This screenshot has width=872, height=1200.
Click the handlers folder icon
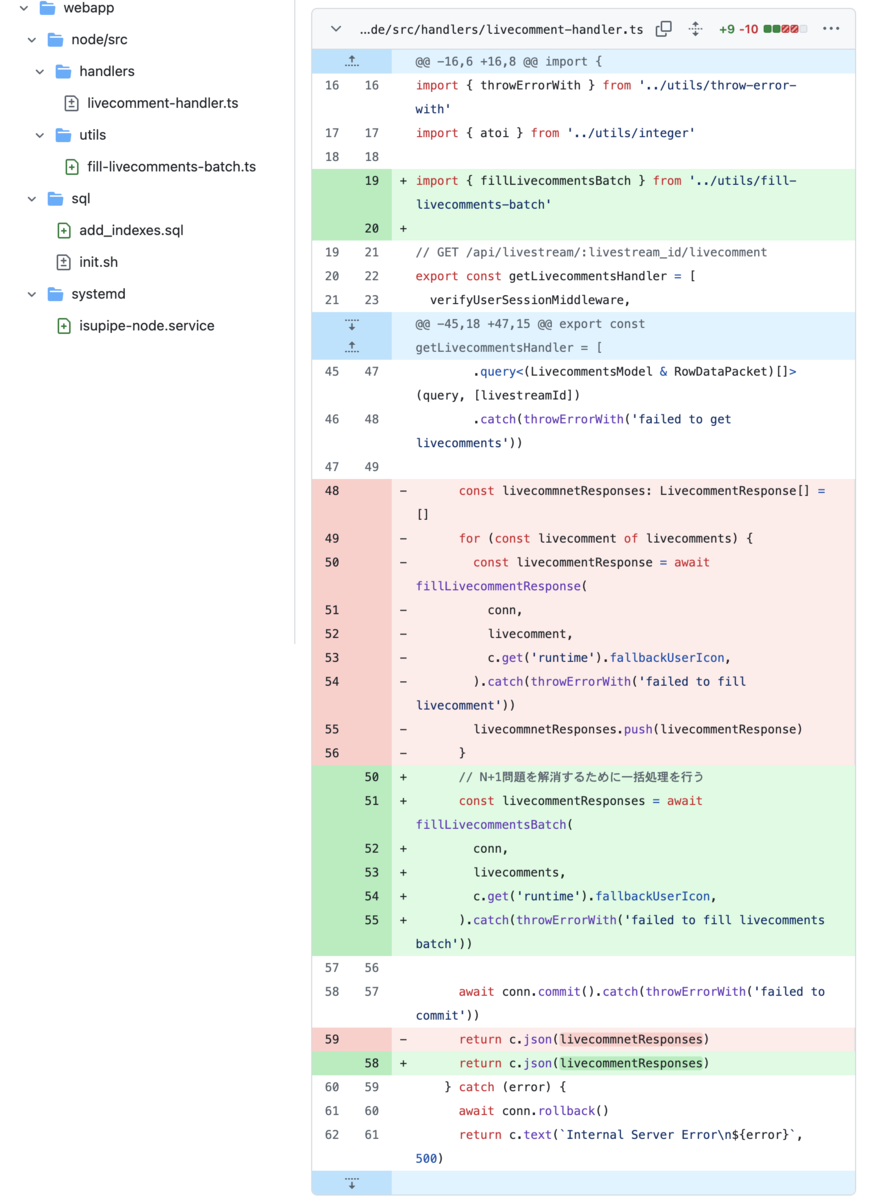[x=63, y=72]
